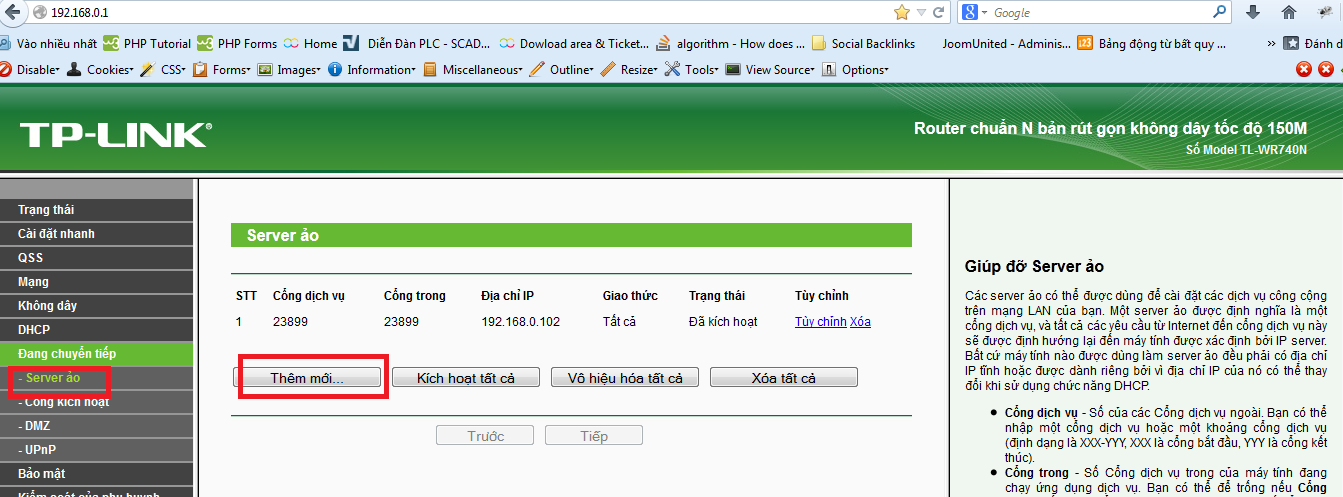The width and height of the screenshot is (1343, 497).
Task: Open the Home bookmark
Action: click(311, 44)
